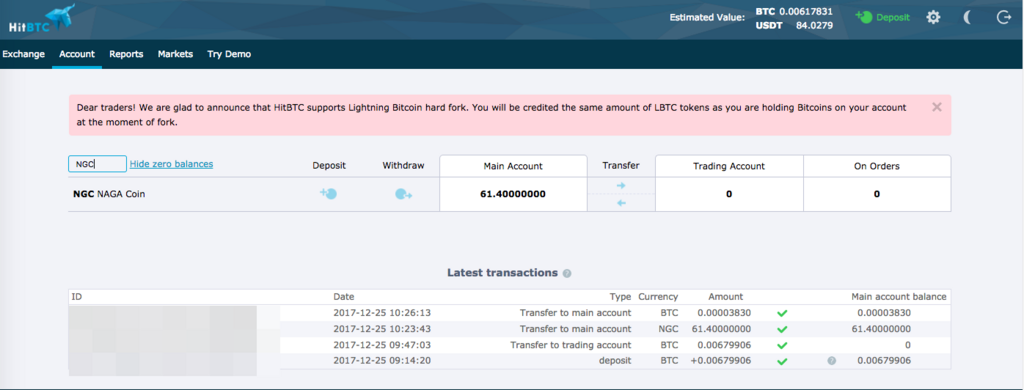Click the help icon beside the 0.00679906 balance
The image size is (1024, 390).
[x=831, y=361]
